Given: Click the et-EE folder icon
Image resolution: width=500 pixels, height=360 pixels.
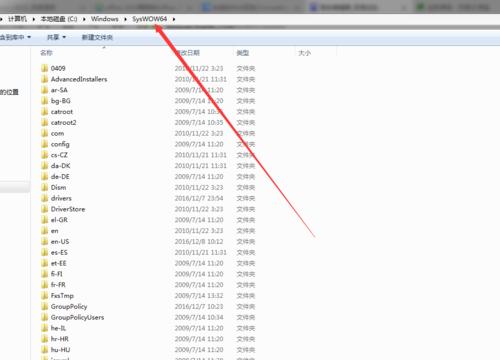Looking at the screenshot, I should [x=44, y=263].
